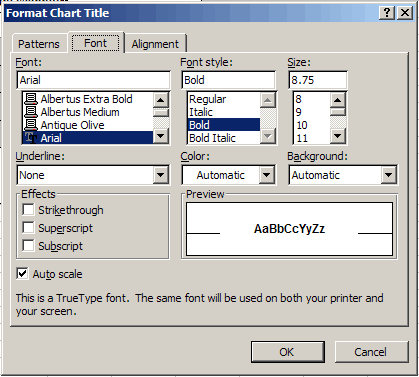Enable Strikethrough effect

(x=28, y=210)
